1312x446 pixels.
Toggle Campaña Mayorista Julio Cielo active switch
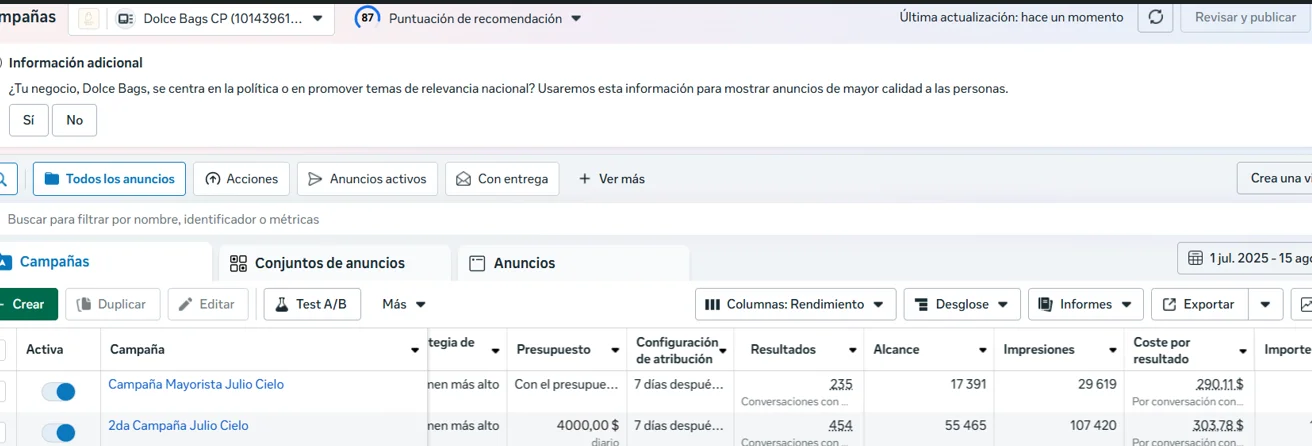coord(58,392)
